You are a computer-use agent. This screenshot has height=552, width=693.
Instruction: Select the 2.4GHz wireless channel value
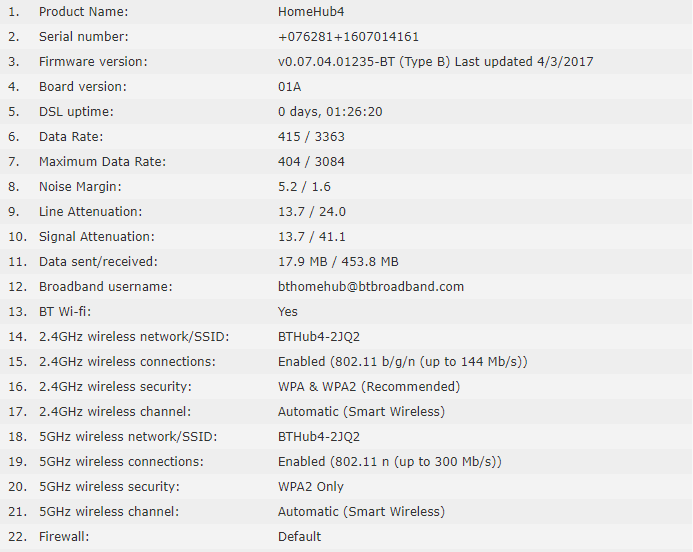pos(361,412)
